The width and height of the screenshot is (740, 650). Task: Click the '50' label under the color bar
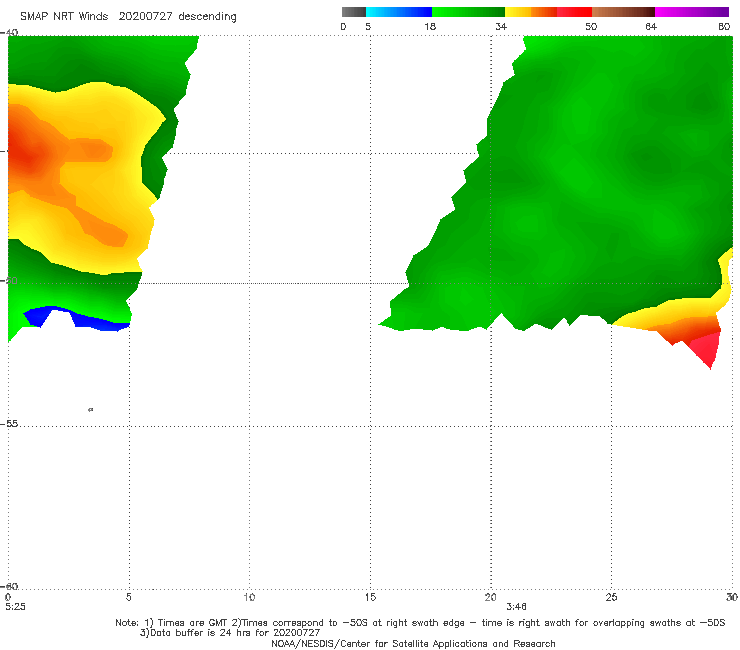[591, 26]
